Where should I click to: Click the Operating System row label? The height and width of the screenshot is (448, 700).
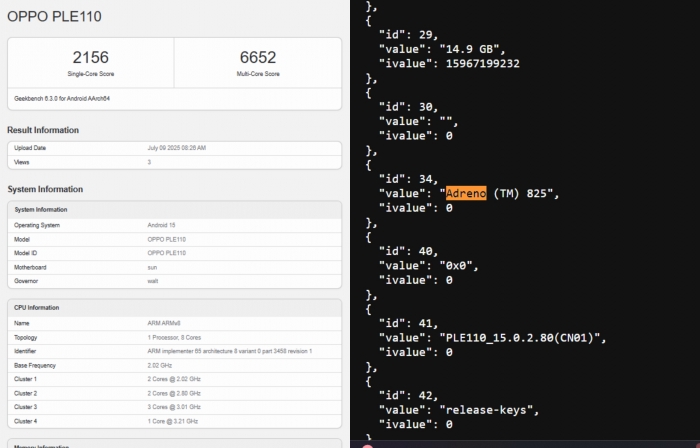37,225
